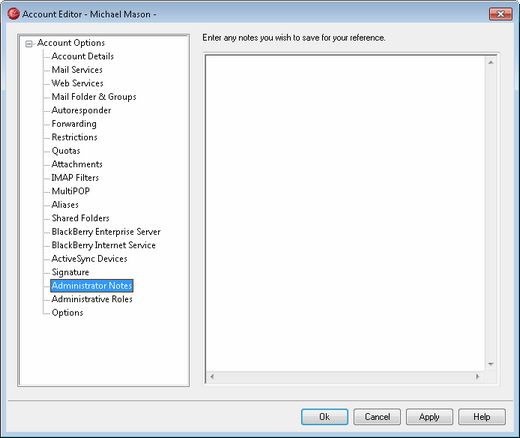
Task: Click the notes scrollbar up arrow
Action: tap(491, 63)
